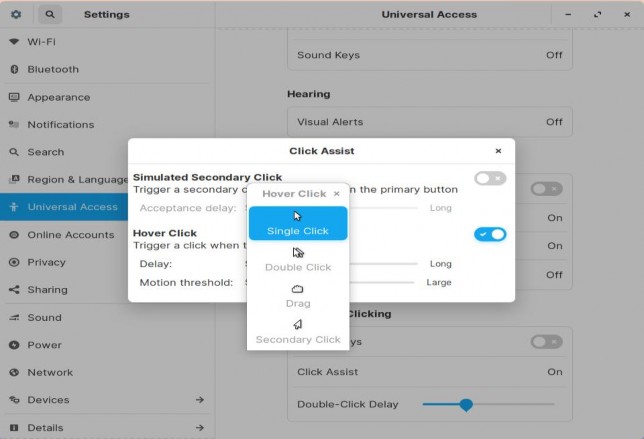Screen dimensions: 644x439
Task: Close the Click Assist dialog
Action: click(x=498, y=151)
